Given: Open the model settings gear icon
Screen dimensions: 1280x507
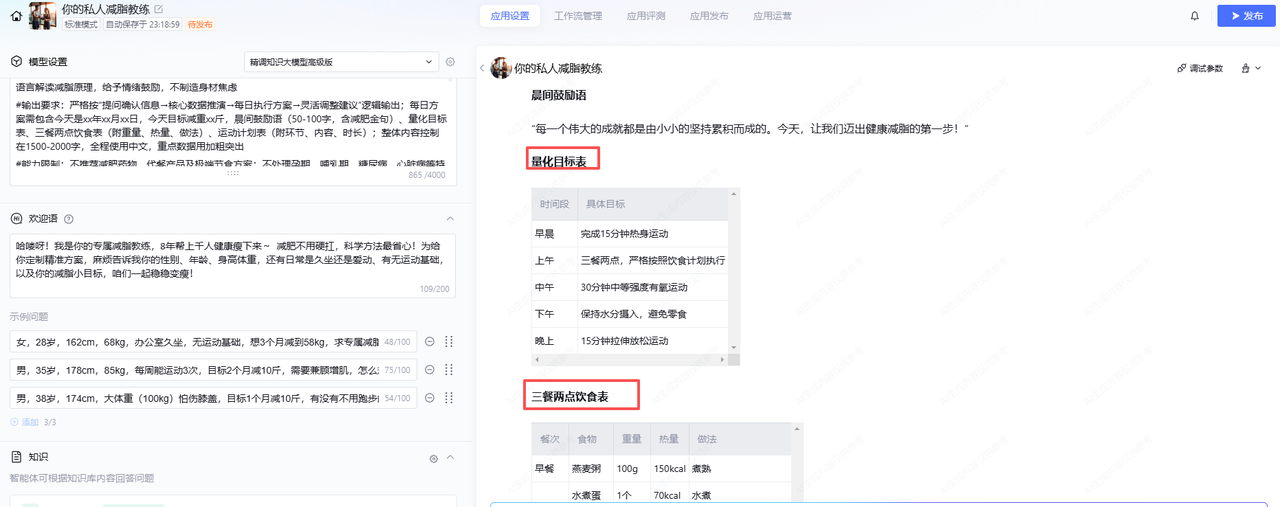Looking at the screenshot, I should 450,62.
